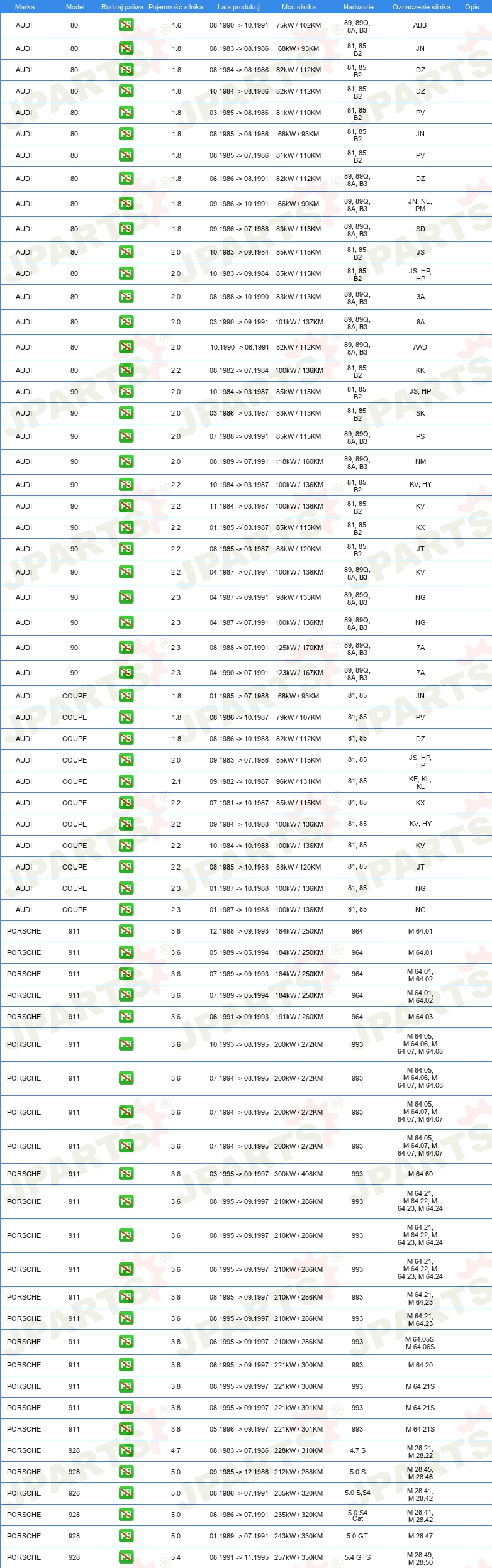
Task: Select the M 28.49, M 28.50 engine code cell
Action: pos(420,1559)
